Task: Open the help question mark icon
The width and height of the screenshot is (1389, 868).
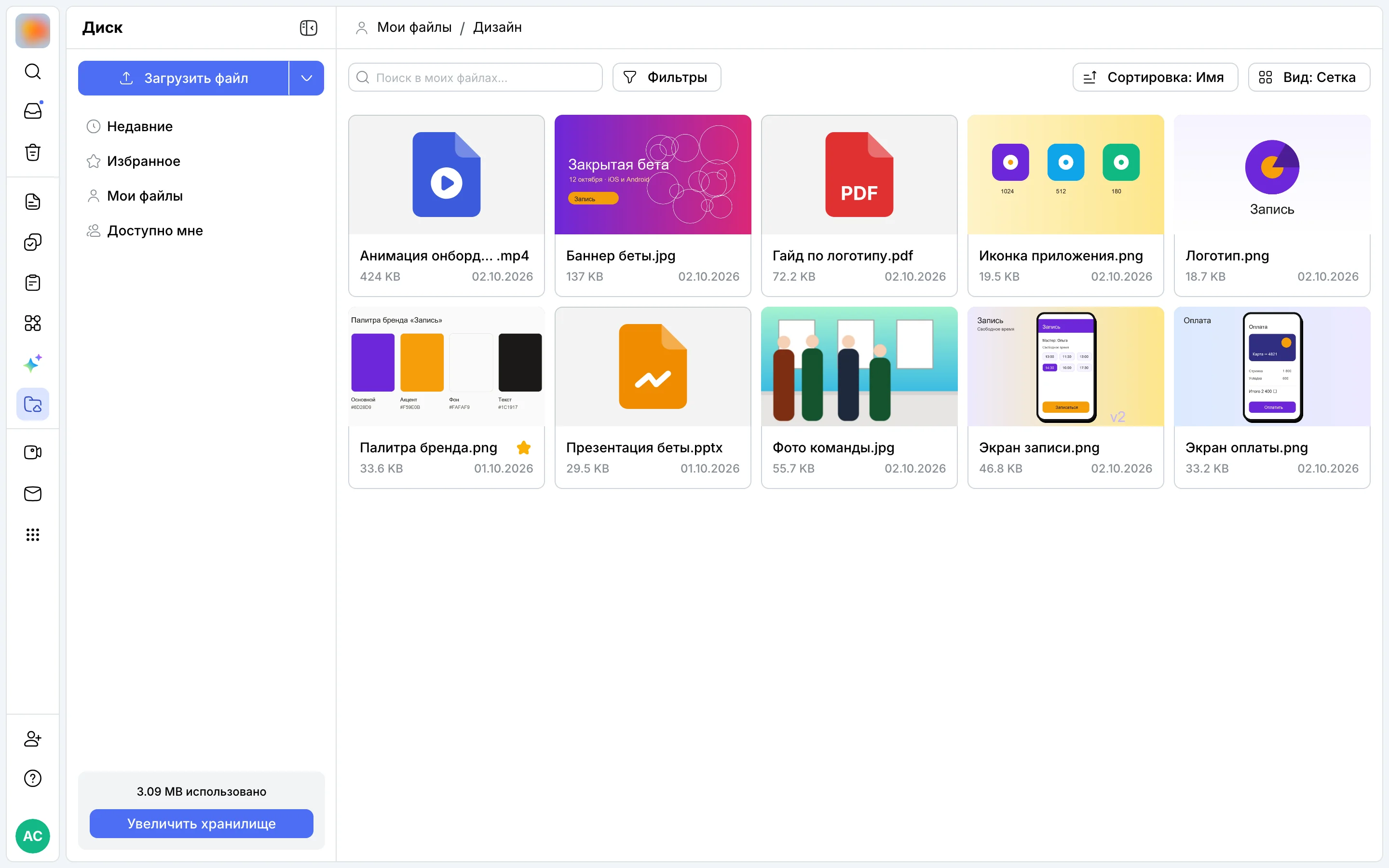Action: [x=33, y=778]
